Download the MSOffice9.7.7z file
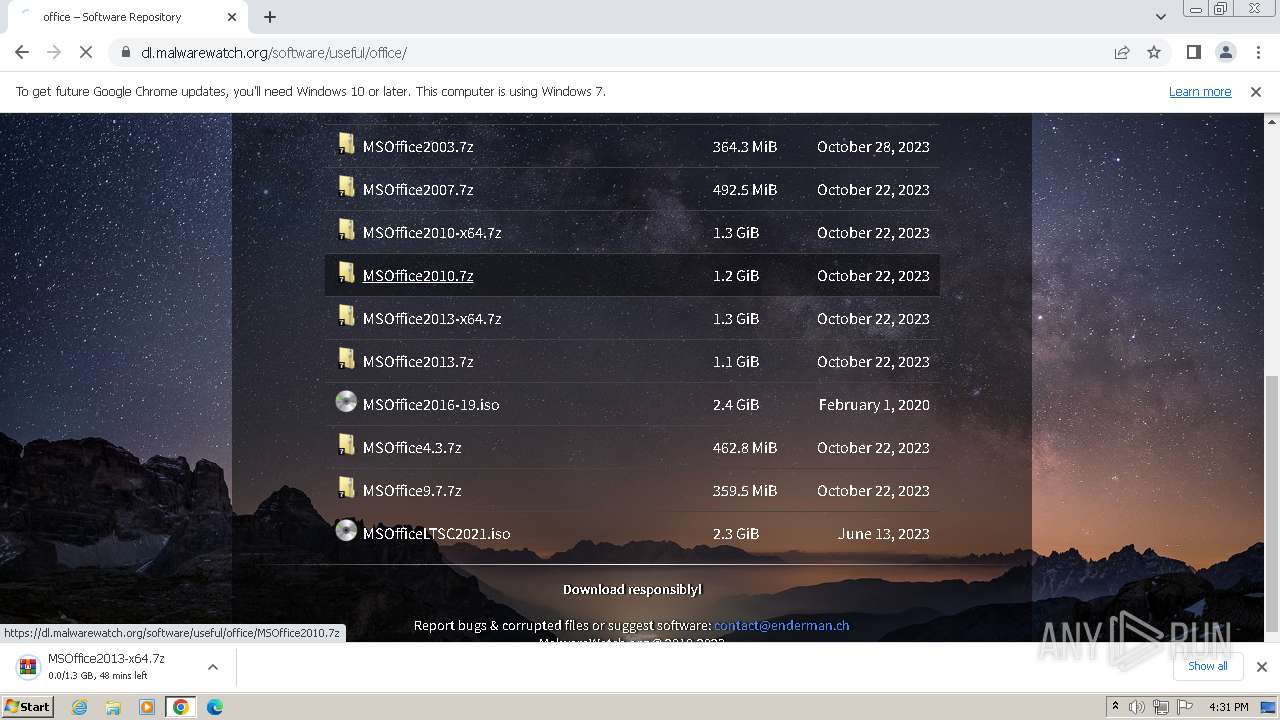 pos(412,490)
